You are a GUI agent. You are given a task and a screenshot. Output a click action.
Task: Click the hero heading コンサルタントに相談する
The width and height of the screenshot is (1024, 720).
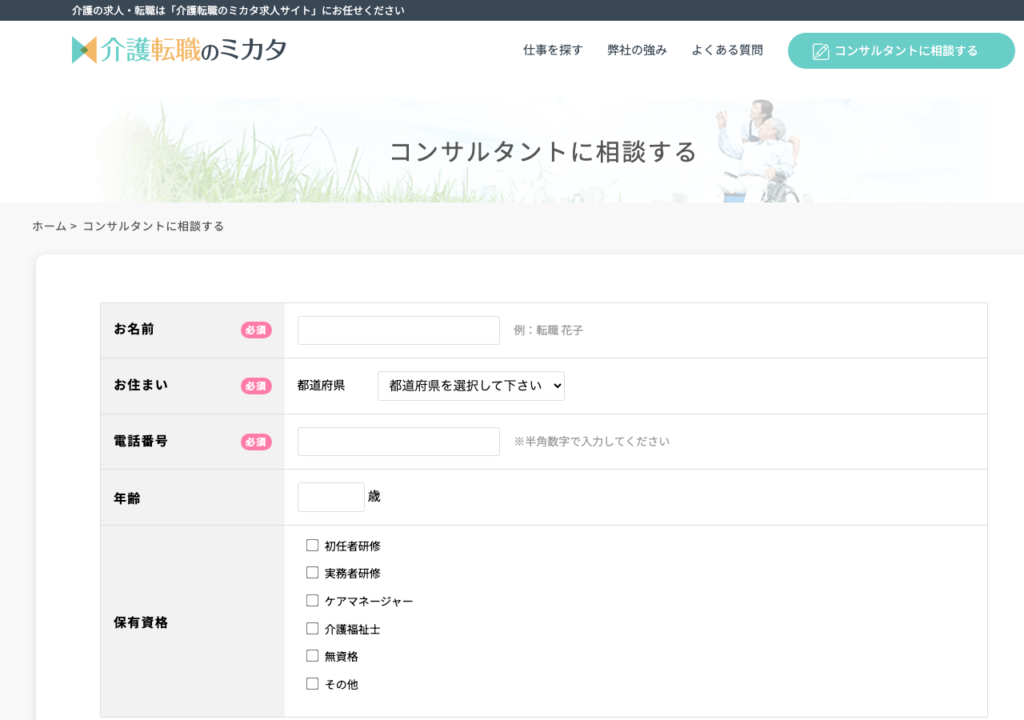pos(543,152)
